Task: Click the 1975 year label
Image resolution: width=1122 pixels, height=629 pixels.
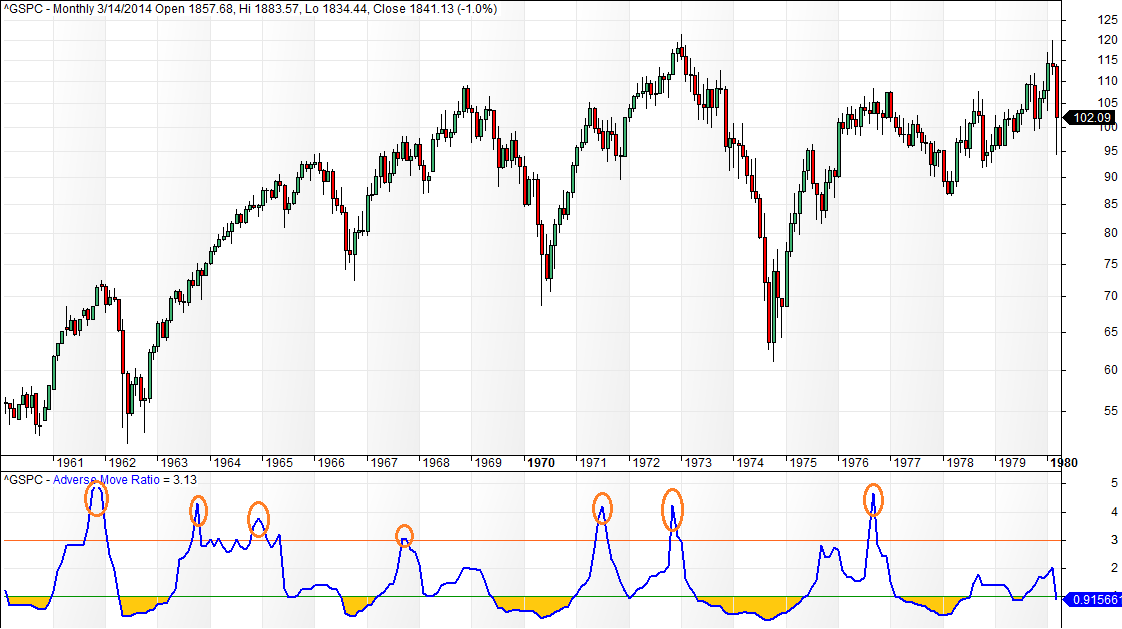Action: point(802,463)
